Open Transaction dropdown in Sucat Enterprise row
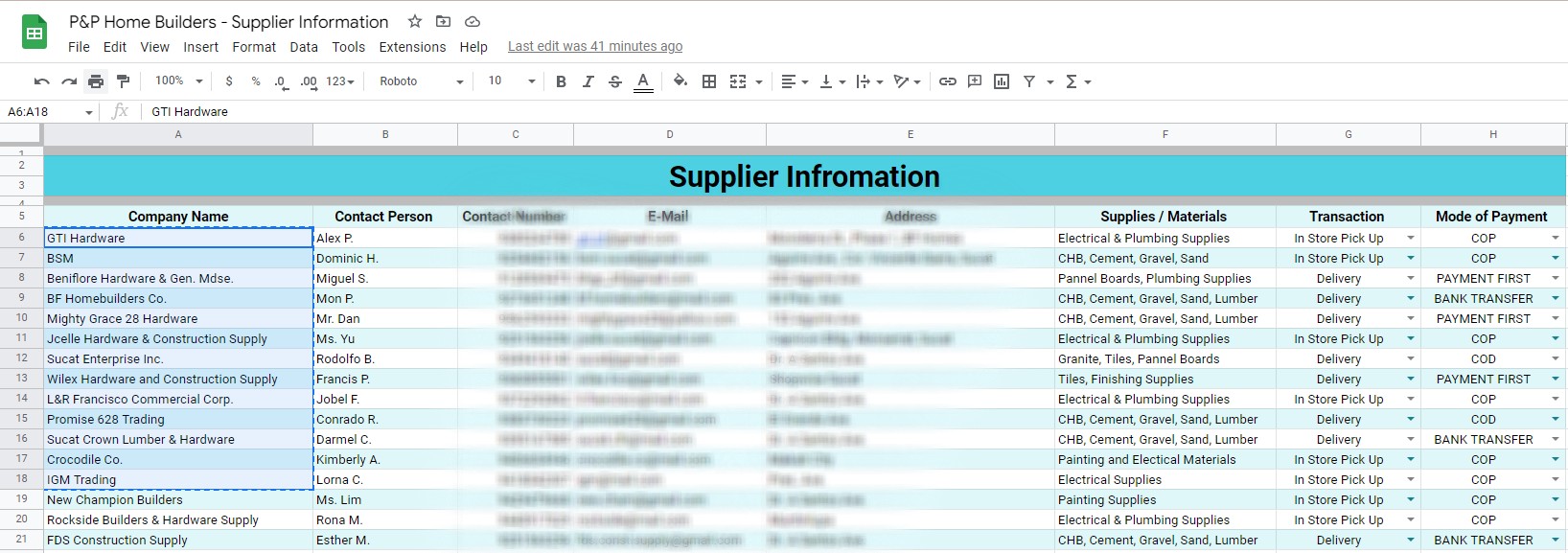 (x=1411, y=358)
